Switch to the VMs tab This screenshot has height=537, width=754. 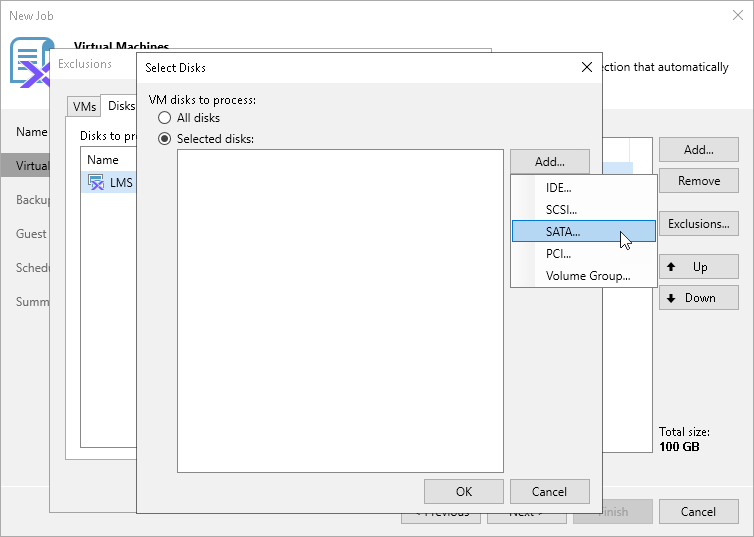click(x=84, y=107)
